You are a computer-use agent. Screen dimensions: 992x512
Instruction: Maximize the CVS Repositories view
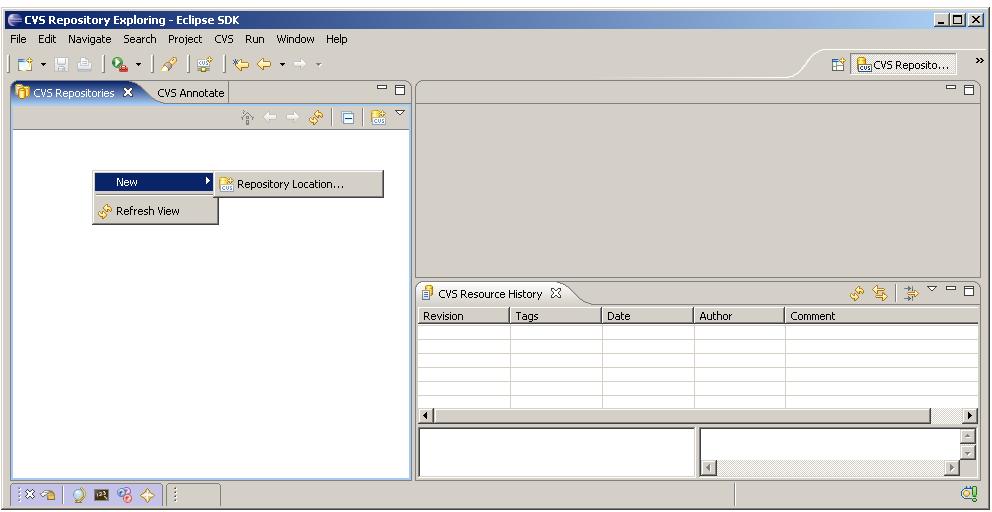coord(400,90)
